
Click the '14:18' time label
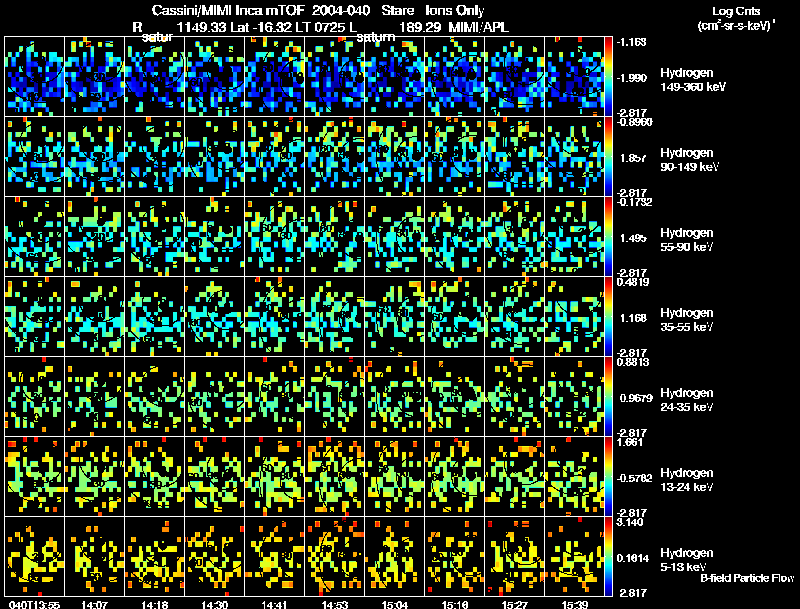point(155,604)
